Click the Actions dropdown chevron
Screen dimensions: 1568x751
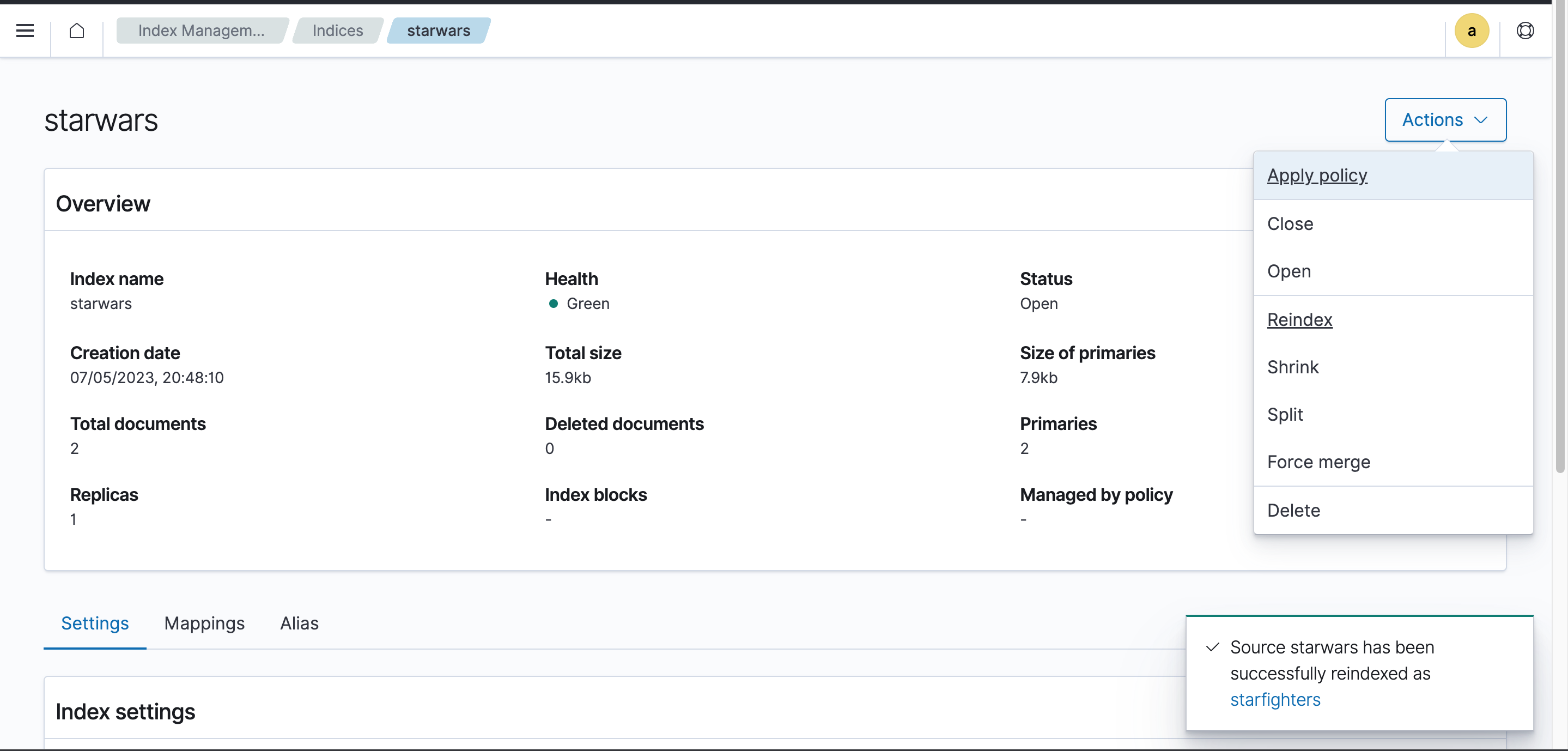pos(1481,120)
